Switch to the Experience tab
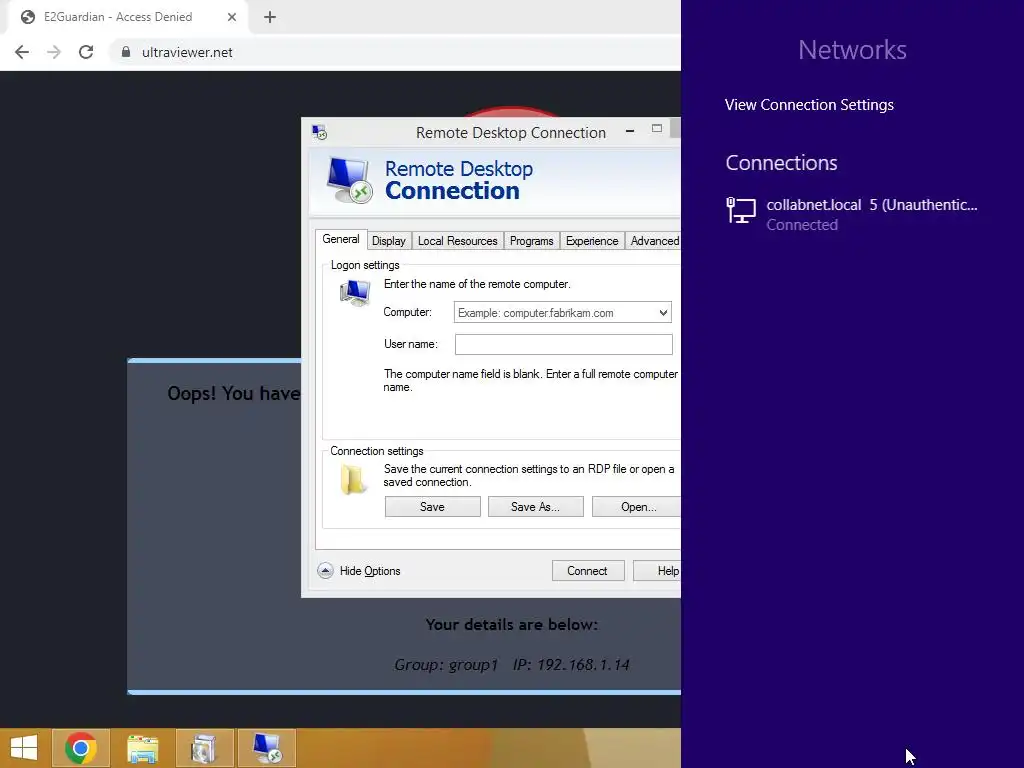 pyautogui.click(x=592, y=241)
